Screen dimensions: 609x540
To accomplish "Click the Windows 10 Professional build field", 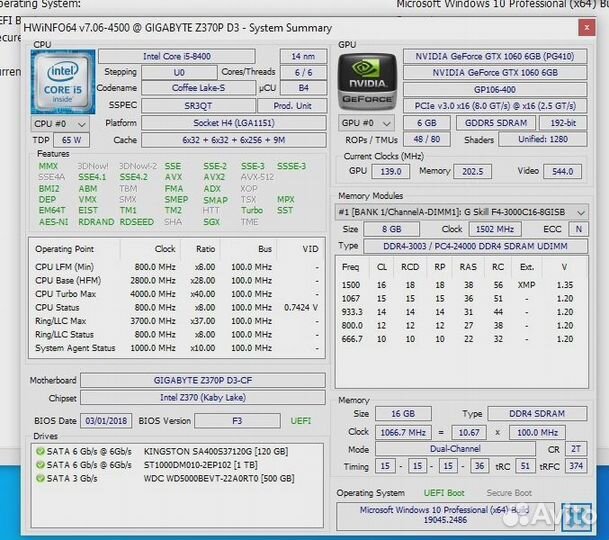I will coord(445,515).
